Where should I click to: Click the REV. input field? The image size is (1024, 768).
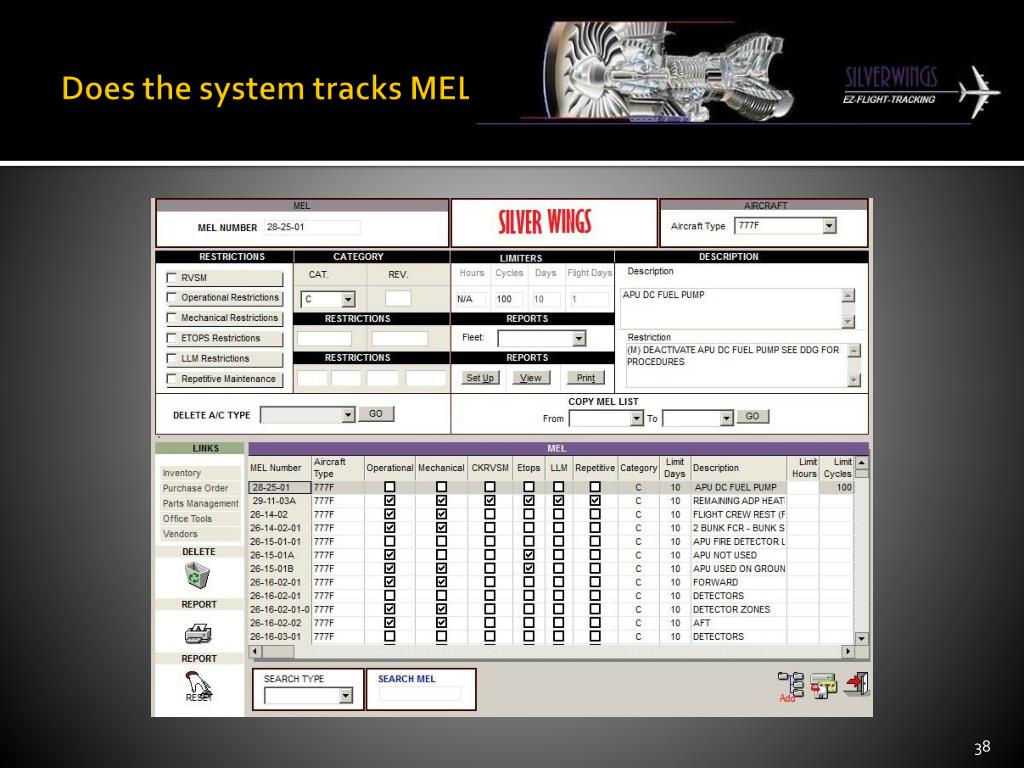click(398, 299)
